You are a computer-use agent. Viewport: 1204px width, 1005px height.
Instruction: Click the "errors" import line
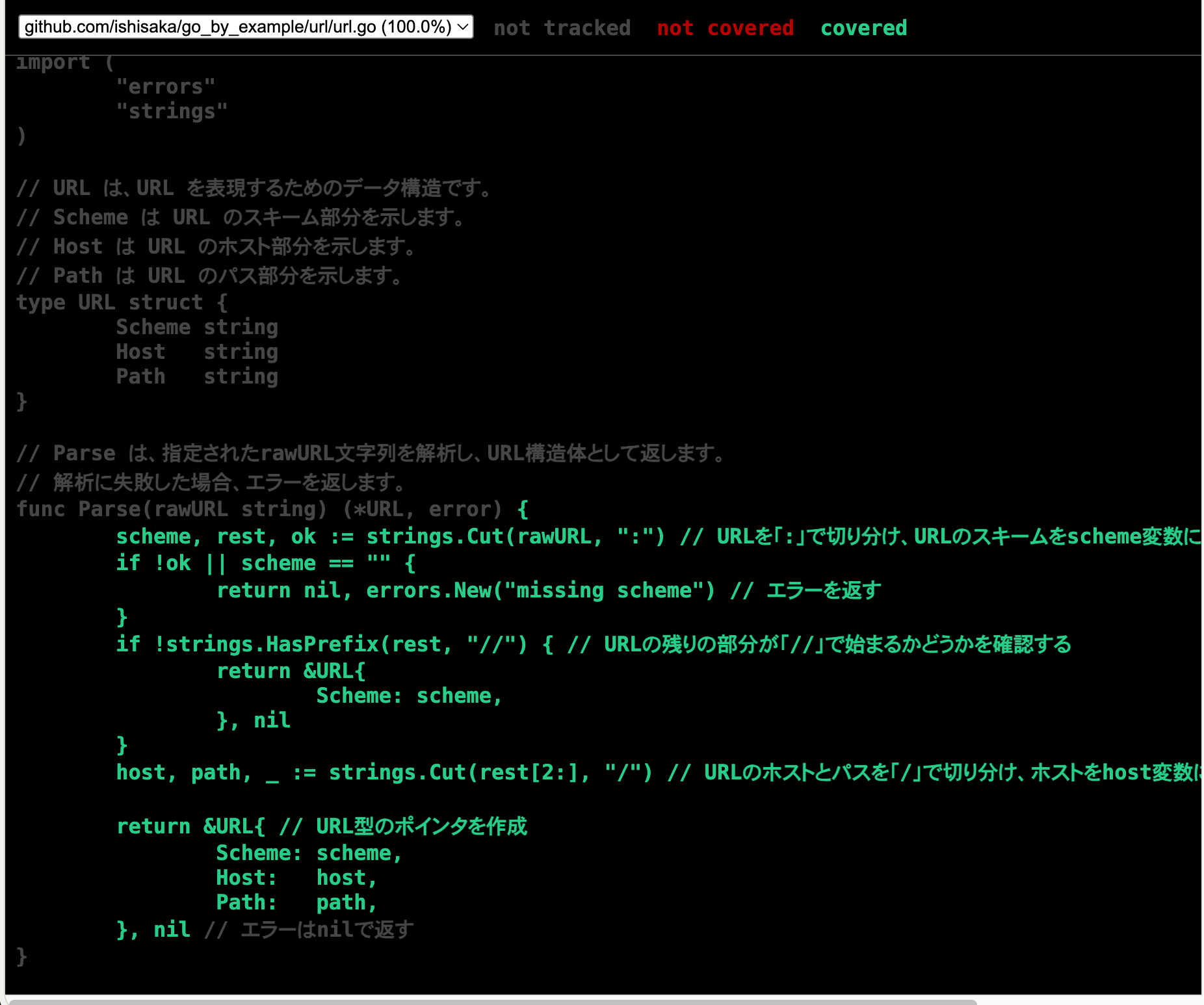click(x=165, y=86)
